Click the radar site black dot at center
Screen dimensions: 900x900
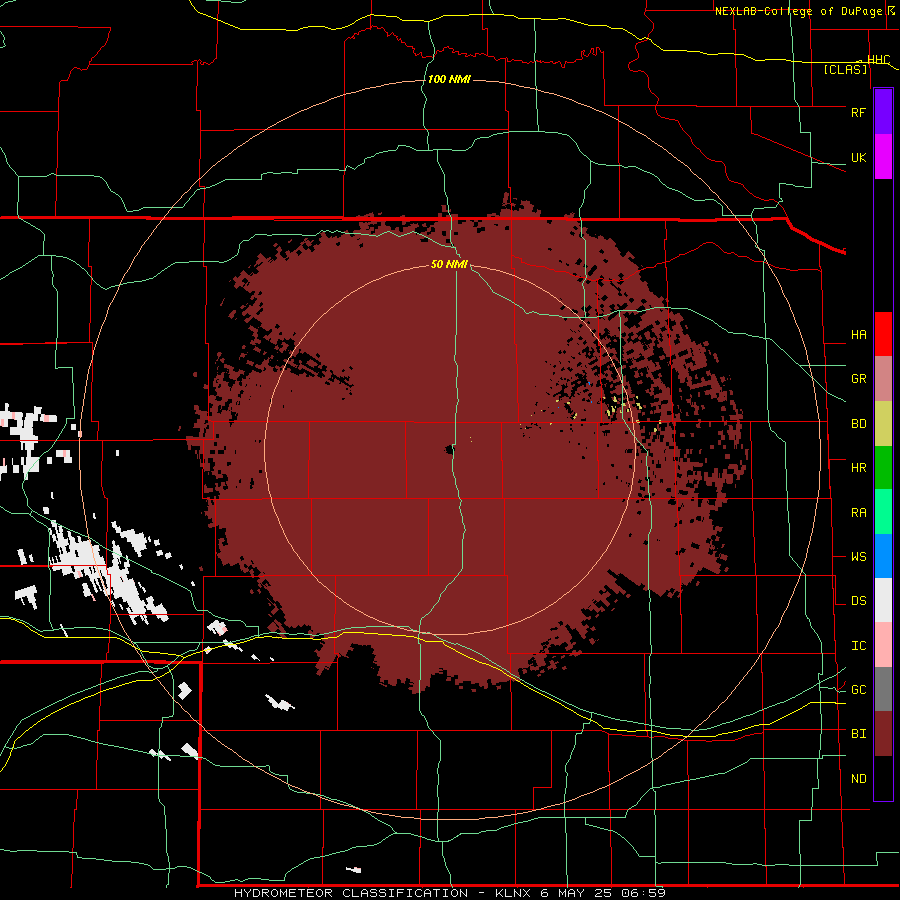[449, 450]
